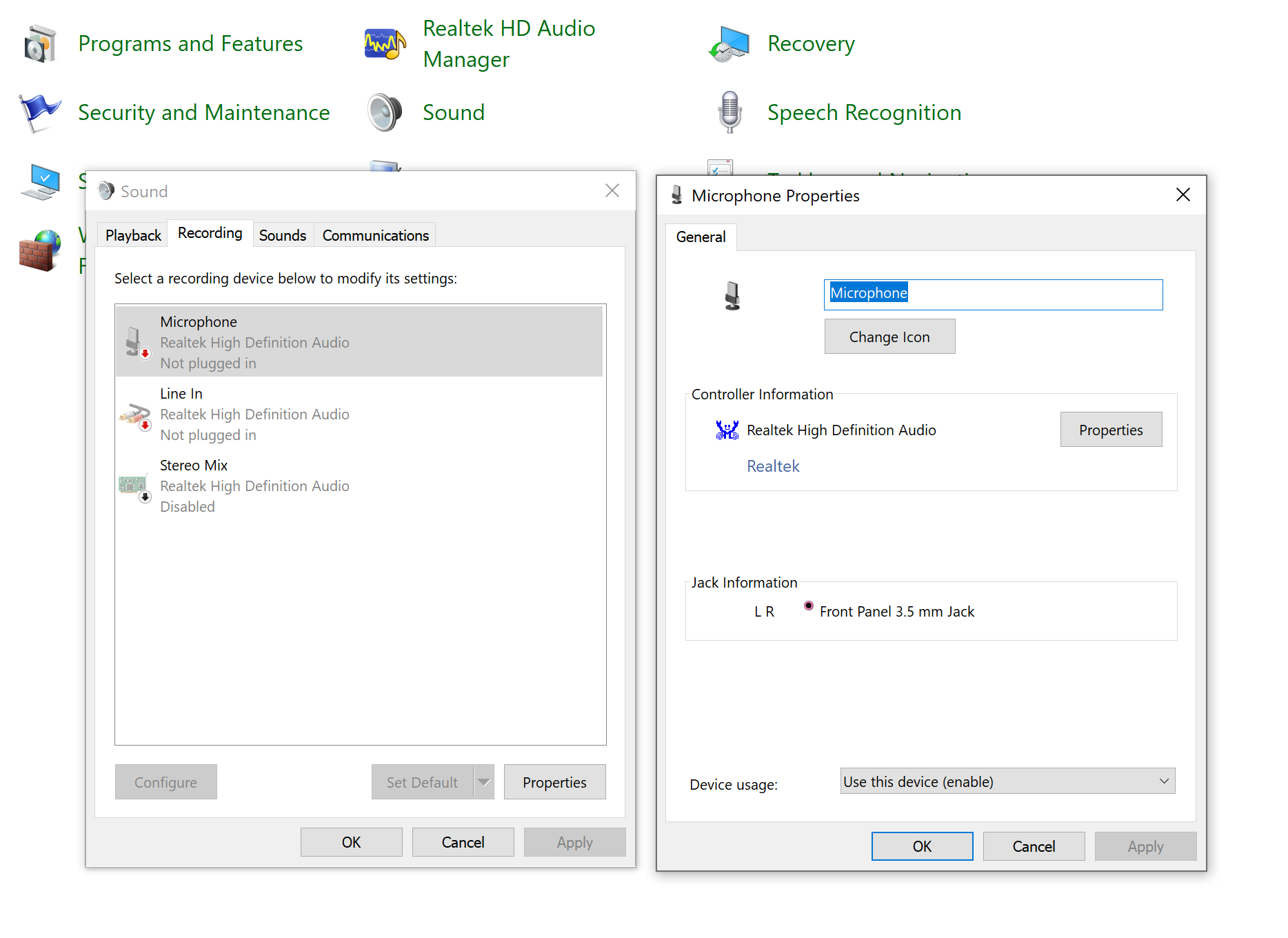Click Cancel in the Sound dialog

(x=463, y=842)
